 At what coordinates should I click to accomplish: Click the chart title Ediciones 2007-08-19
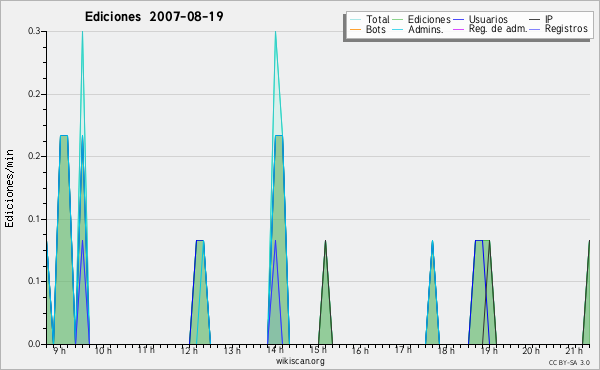(154, 17)
